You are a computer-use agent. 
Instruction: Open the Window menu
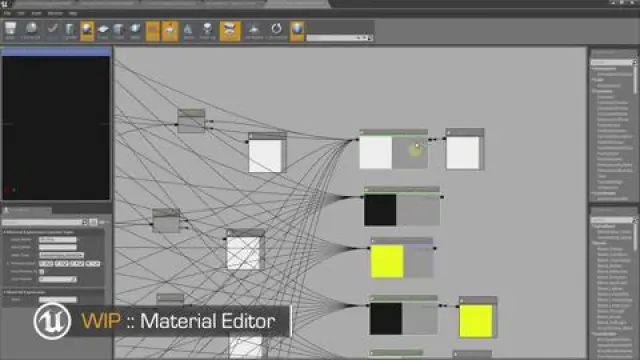(55, 13)
